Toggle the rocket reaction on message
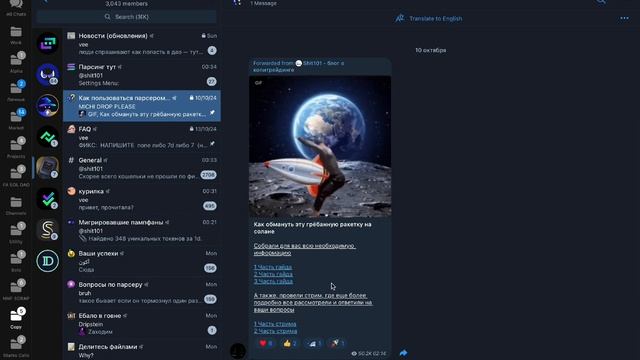 click(338, 343)
